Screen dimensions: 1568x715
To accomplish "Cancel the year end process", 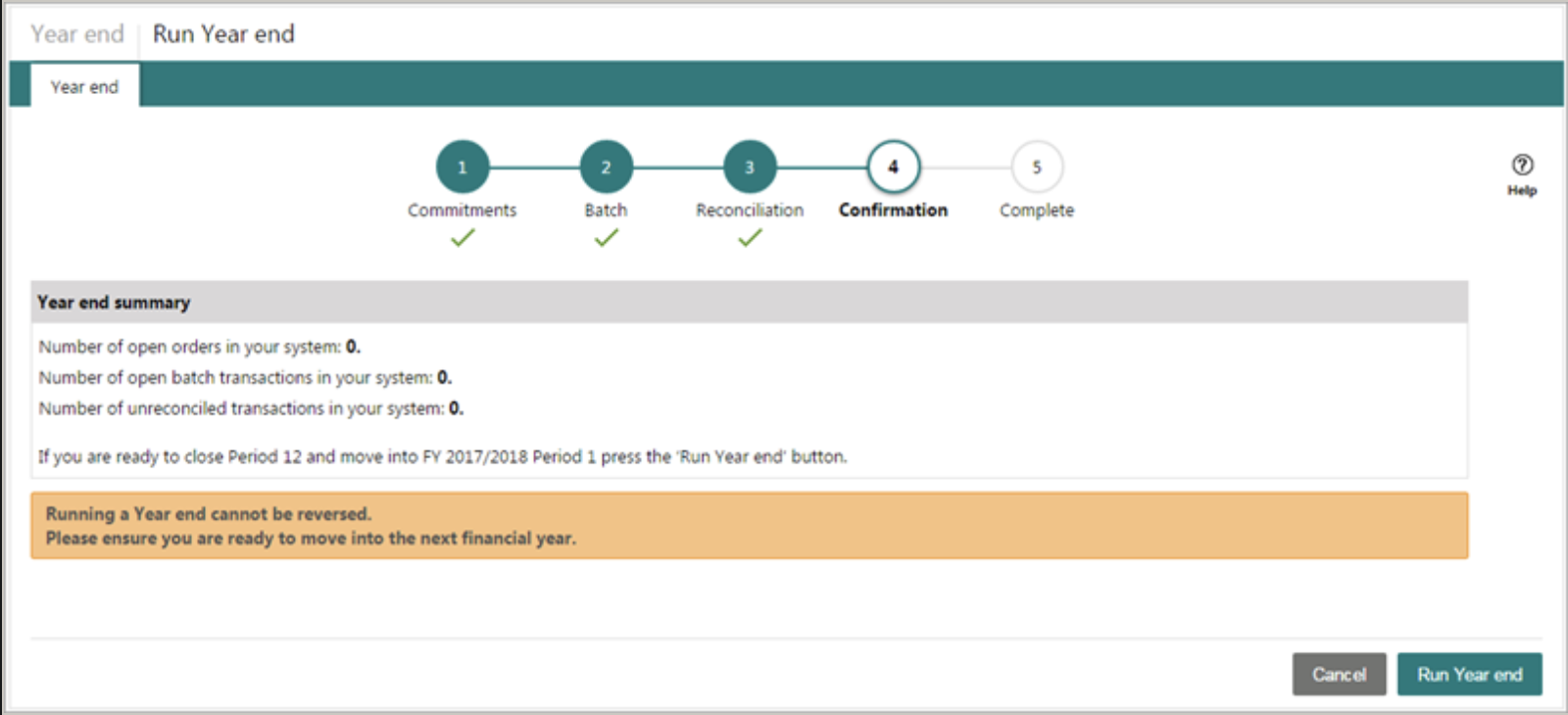I will [x=1339, y=674].
